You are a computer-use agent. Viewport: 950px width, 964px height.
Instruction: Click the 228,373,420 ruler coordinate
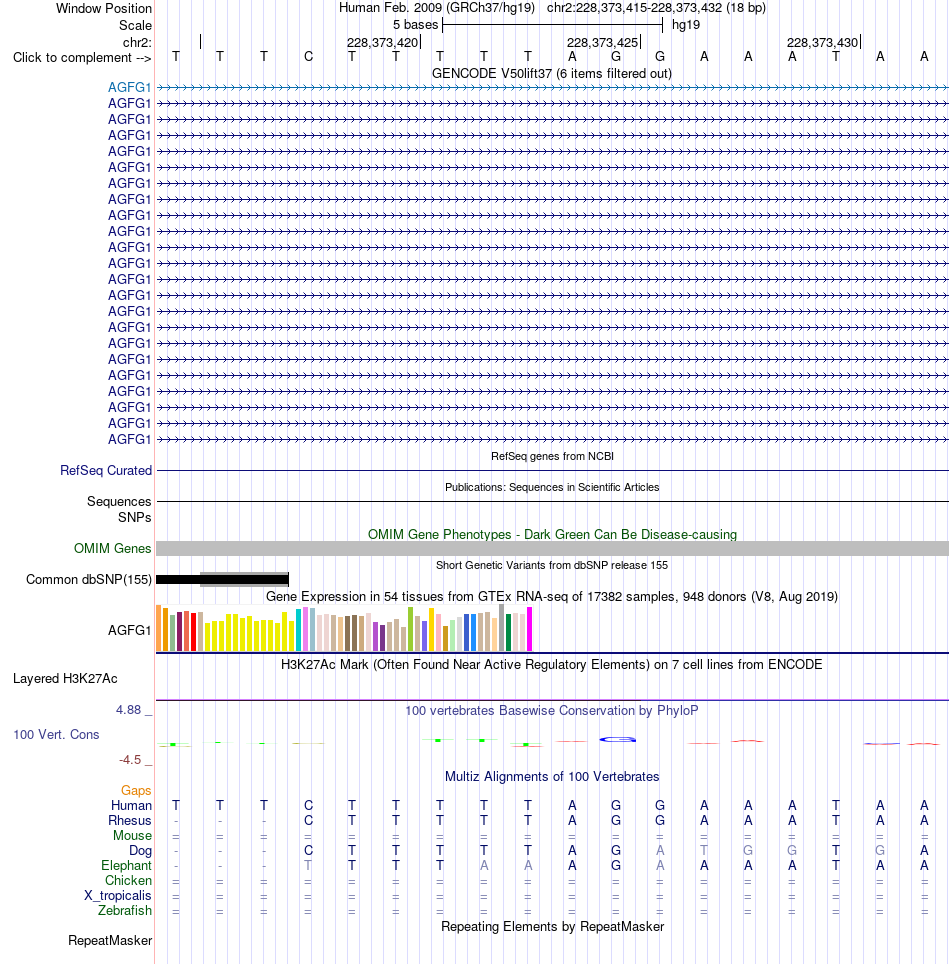coord(382,42)
